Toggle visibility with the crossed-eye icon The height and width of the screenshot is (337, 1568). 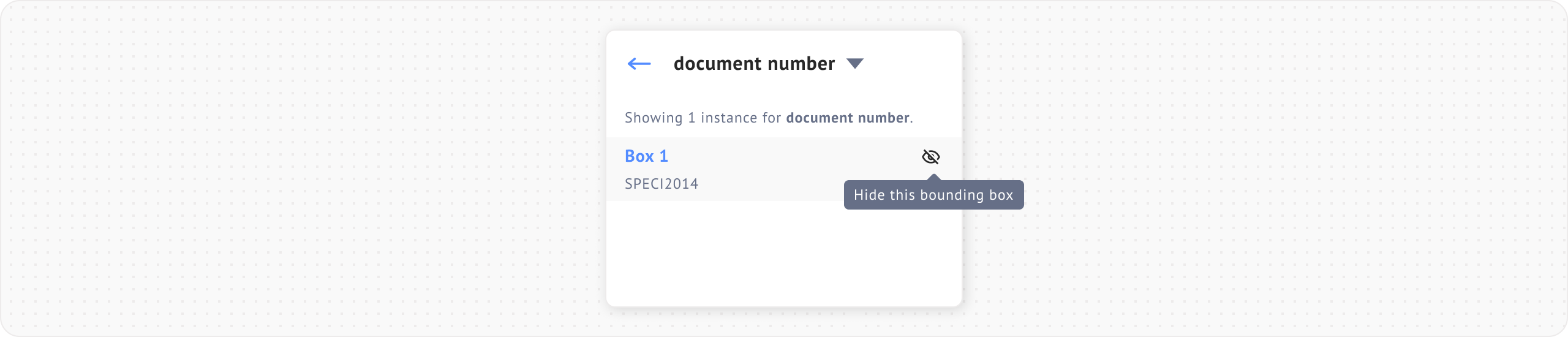(x=930, y=157)
